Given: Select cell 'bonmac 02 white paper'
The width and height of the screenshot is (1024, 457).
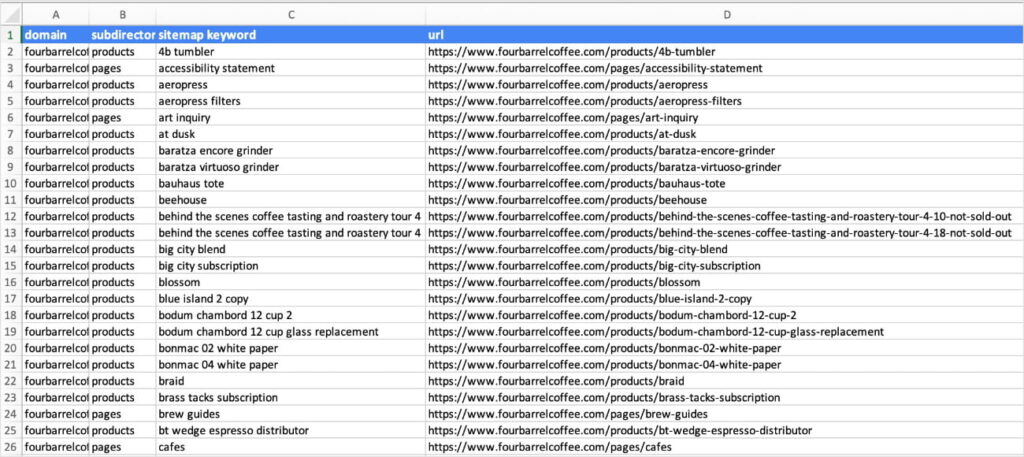Looking at the screenshot, I should coord(291,348).
